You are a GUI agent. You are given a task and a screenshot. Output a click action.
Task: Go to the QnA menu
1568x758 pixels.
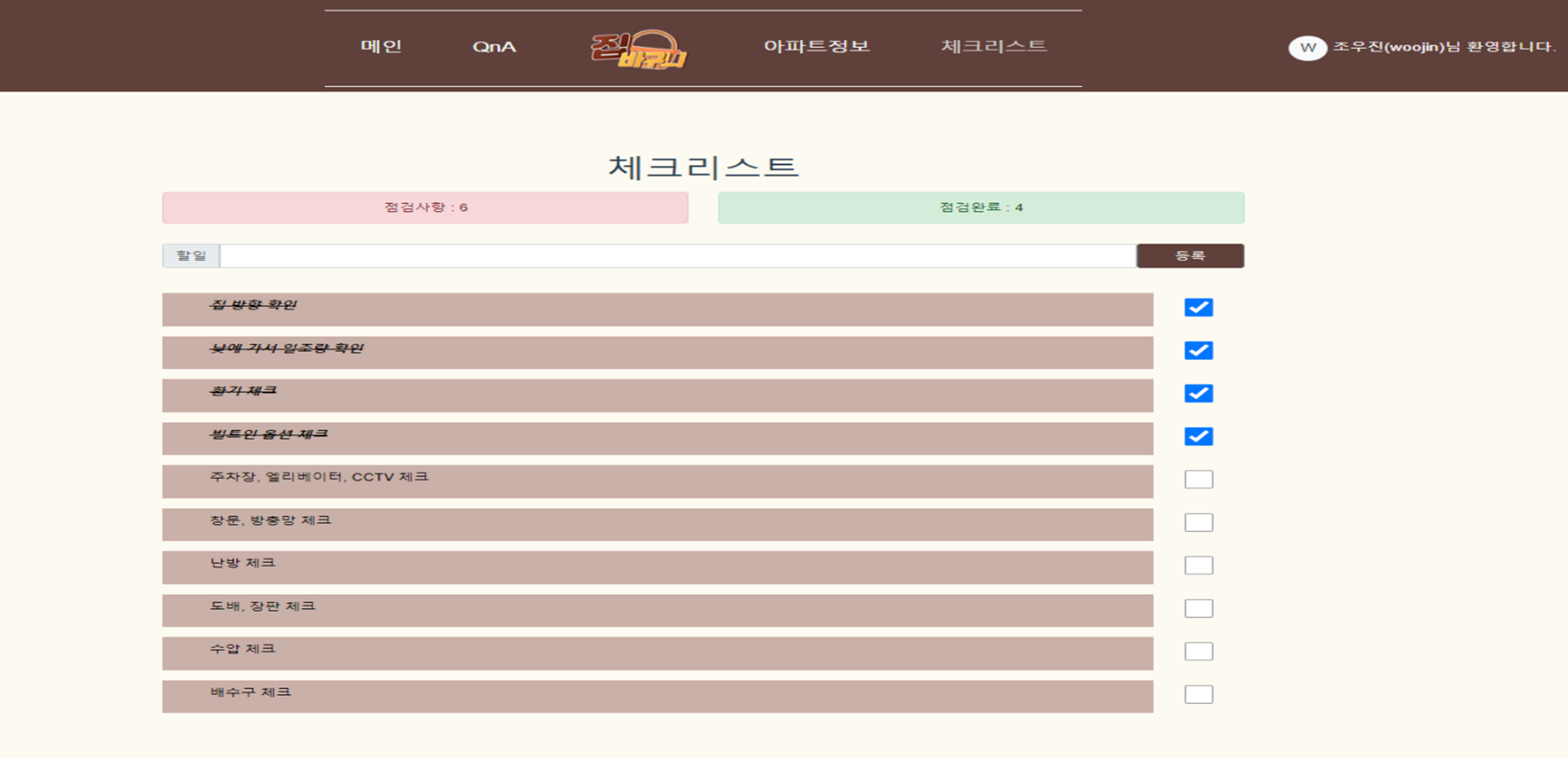(494, 47)
